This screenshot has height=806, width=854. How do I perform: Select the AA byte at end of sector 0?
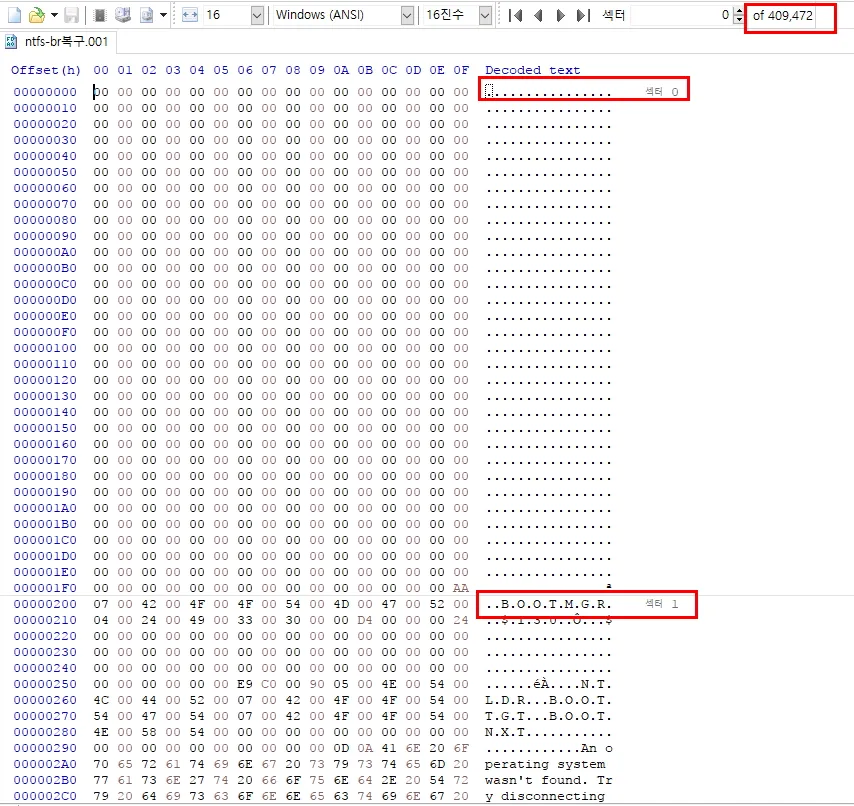pos(460,589)
